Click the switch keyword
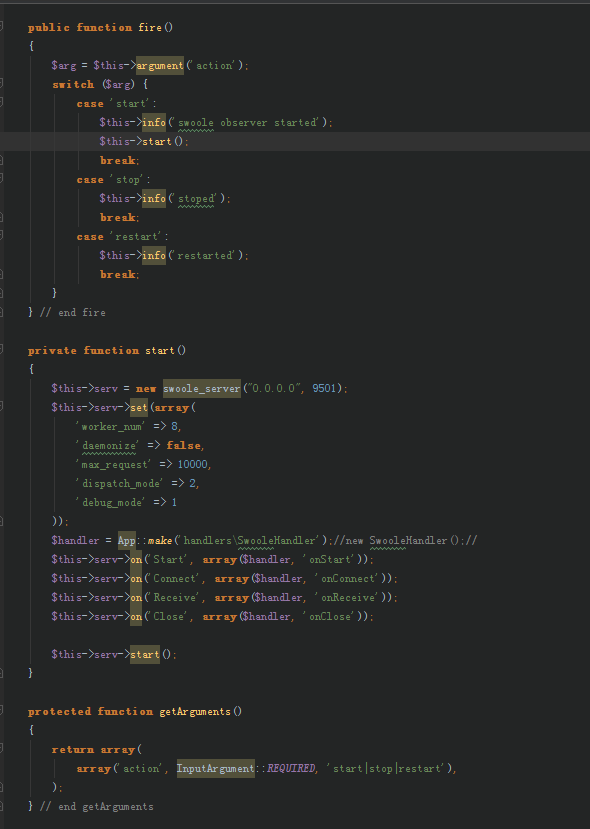Image resolution: width=590 pixels, height=829 pixels. click(73, 85)
